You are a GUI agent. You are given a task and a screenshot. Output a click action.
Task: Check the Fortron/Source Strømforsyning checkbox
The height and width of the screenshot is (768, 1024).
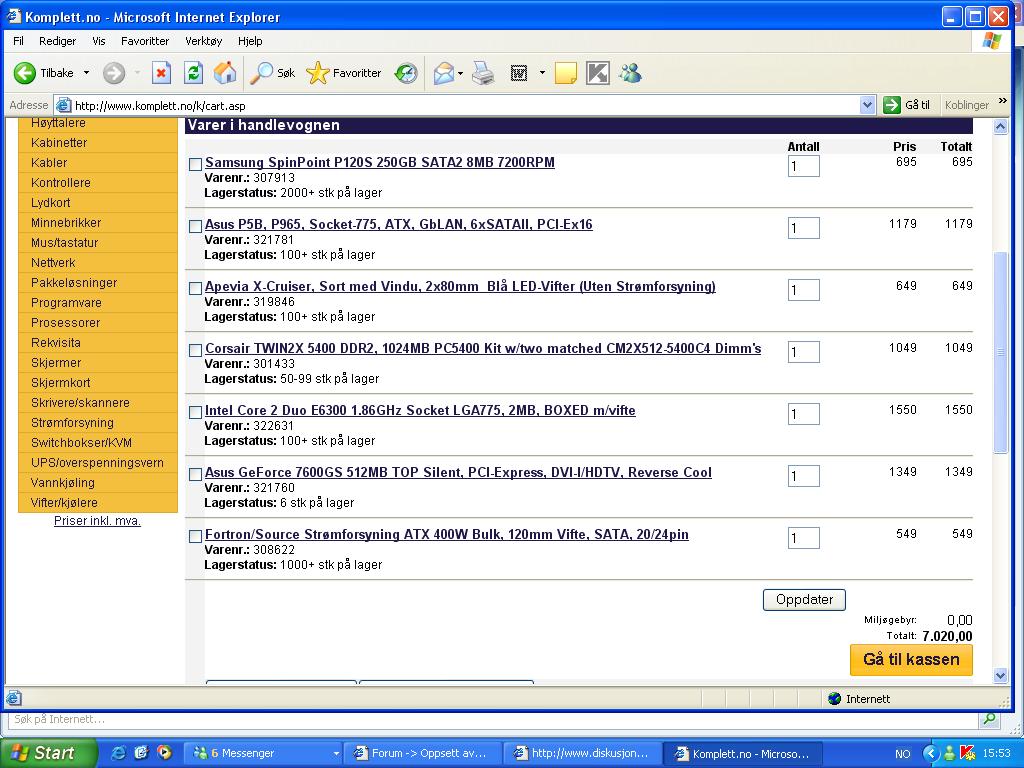(x=195, y=536)
